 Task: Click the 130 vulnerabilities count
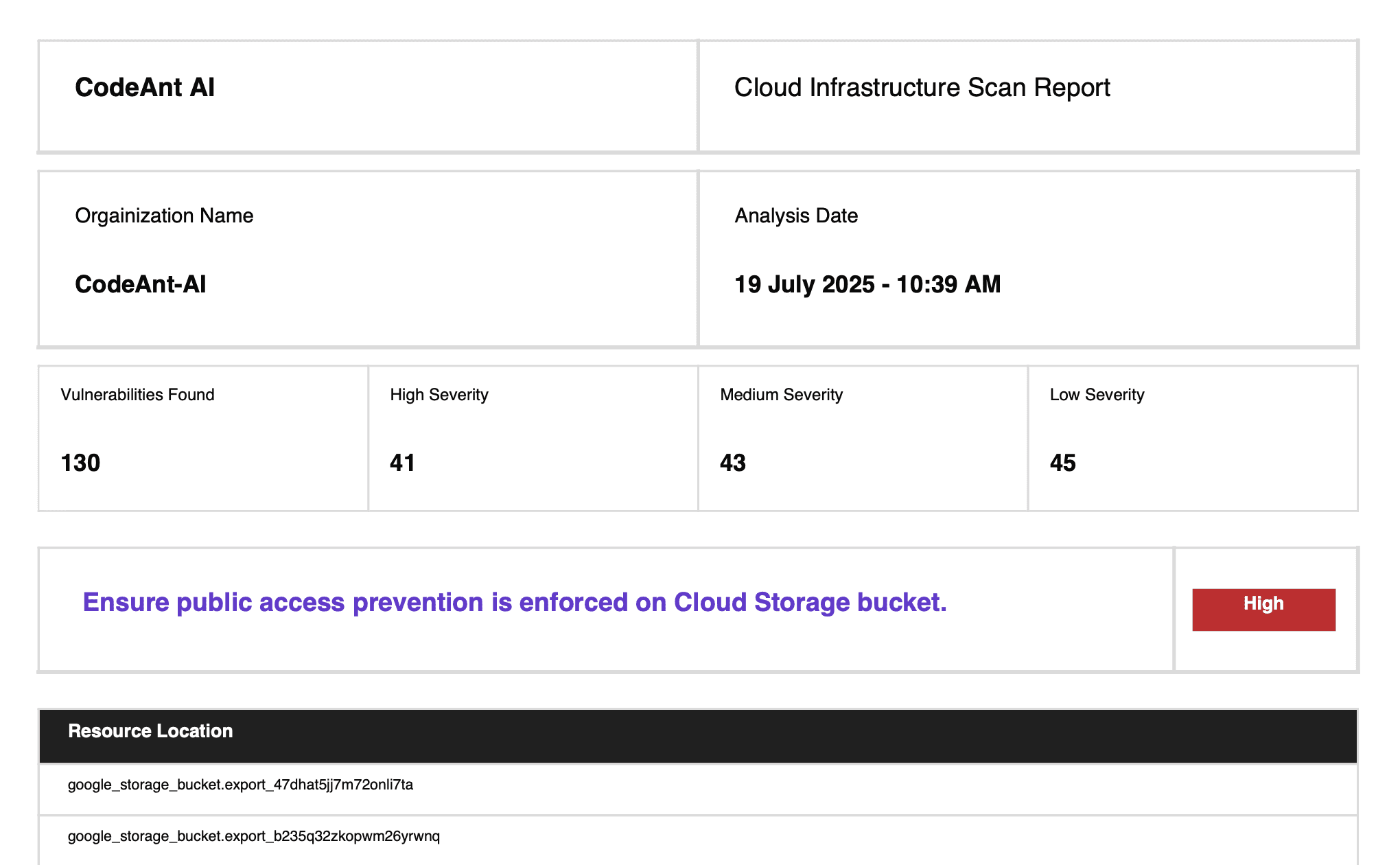[80, 463]
